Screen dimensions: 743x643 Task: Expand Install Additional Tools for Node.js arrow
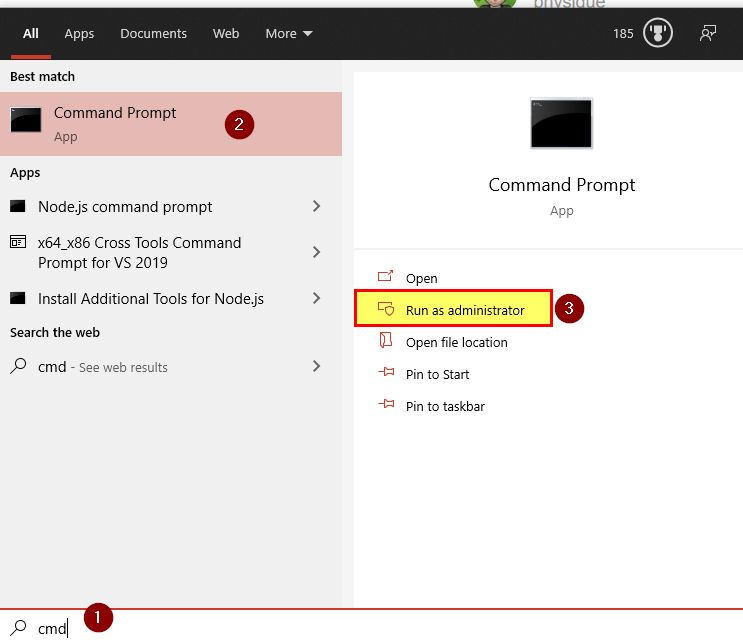(x=316, y=299)
